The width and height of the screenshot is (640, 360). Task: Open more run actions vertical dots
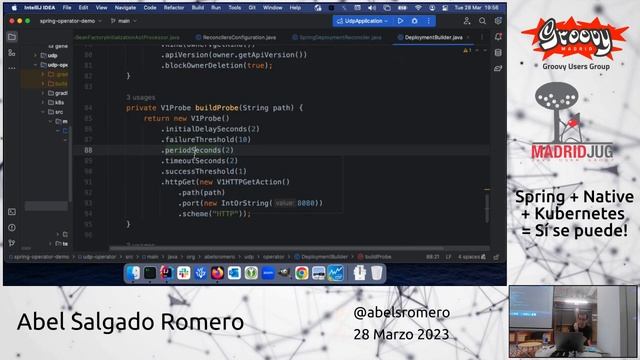pos(429,21)
